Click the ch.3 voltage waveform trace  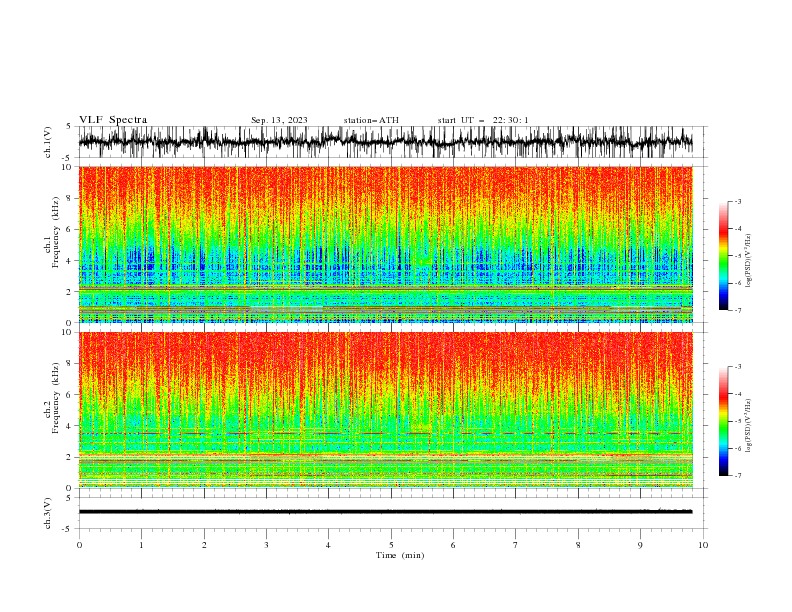tap(385, 512)
